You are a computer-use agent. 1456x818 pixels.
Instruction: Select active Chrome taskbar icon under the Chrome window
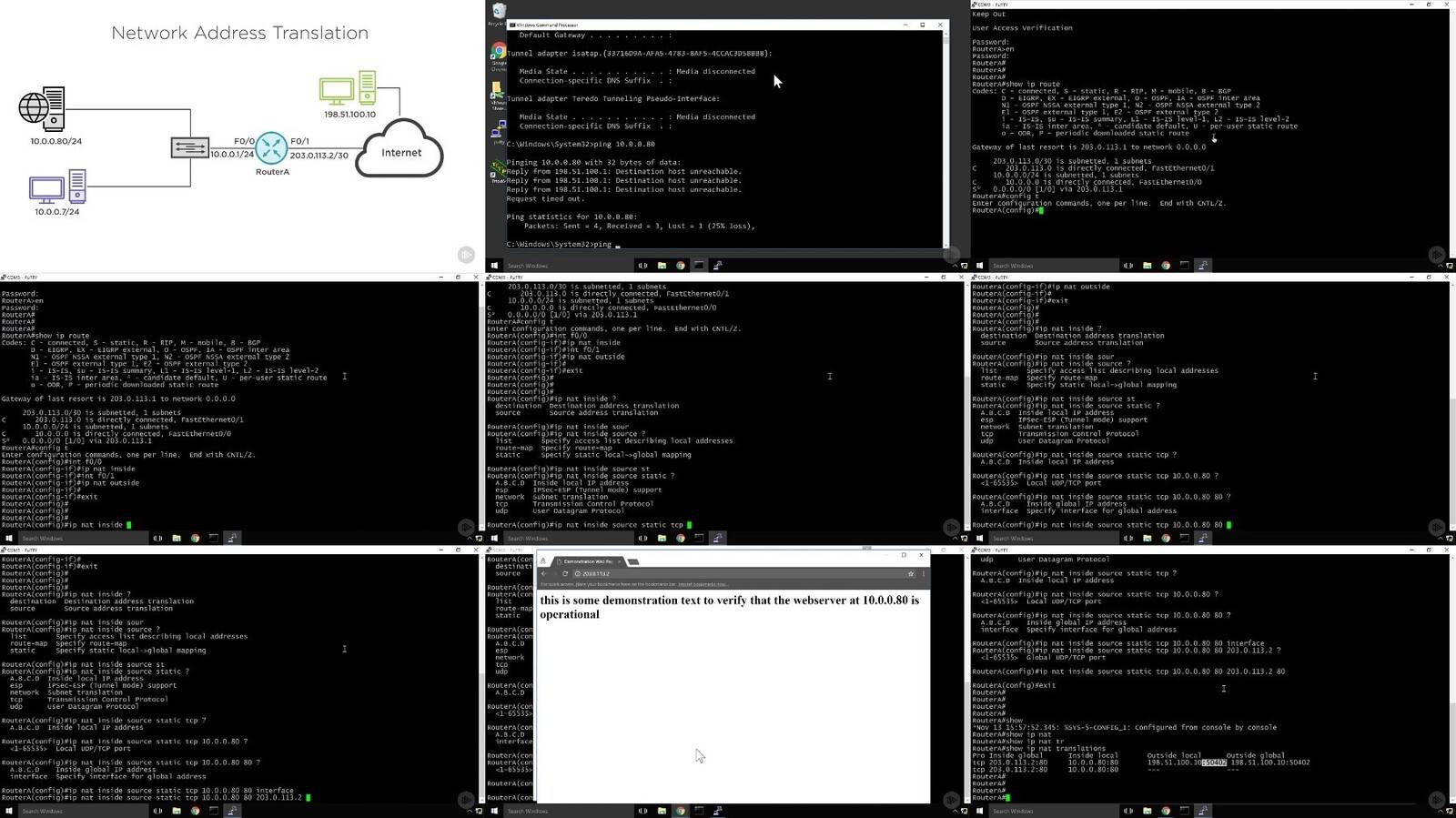[x=680, y=811]
